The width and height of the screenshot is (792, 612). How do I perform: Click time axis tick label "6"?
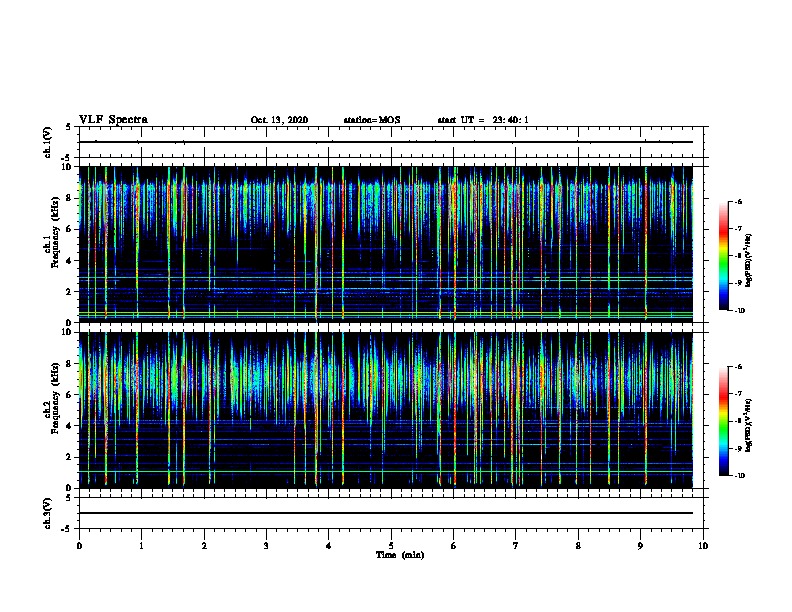pos(454,546)
